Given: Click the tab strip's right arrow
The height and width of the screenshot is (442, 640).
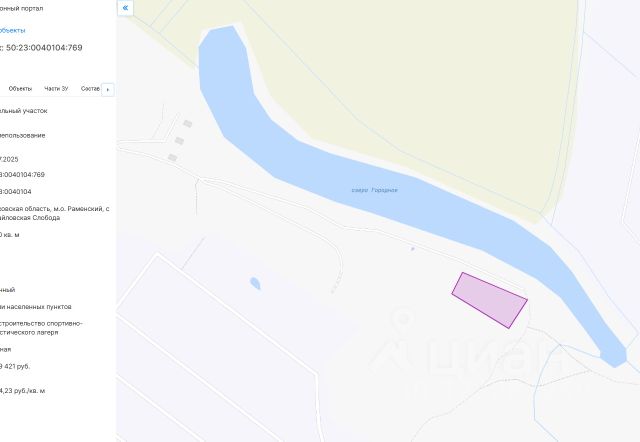Looking at the screenshot, I should click(108, 90).
